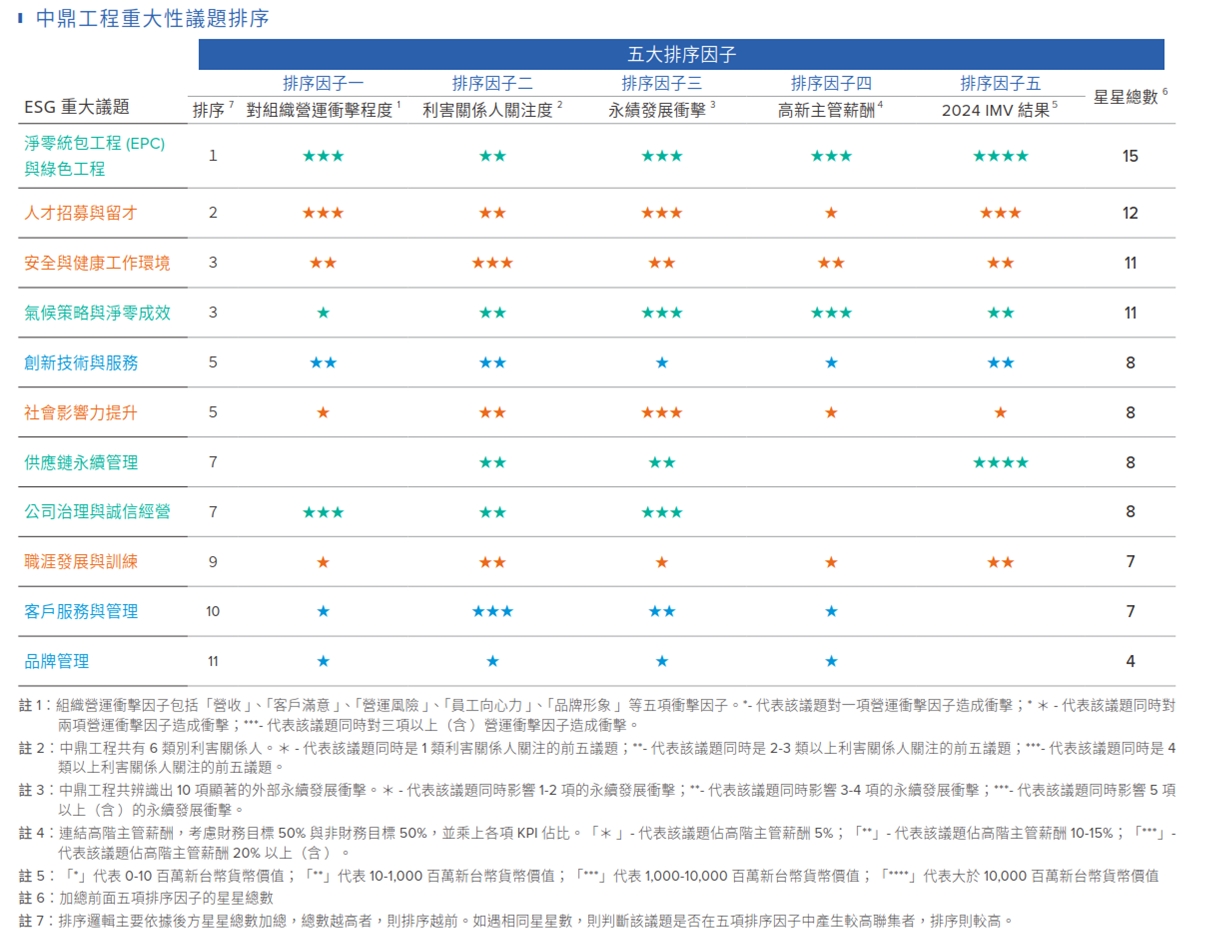Select footnote 註 3 about 外部永續發展衝擊
Image resolution: width=1223 pixels, height=937 pixels.
[x=598, y=799]
